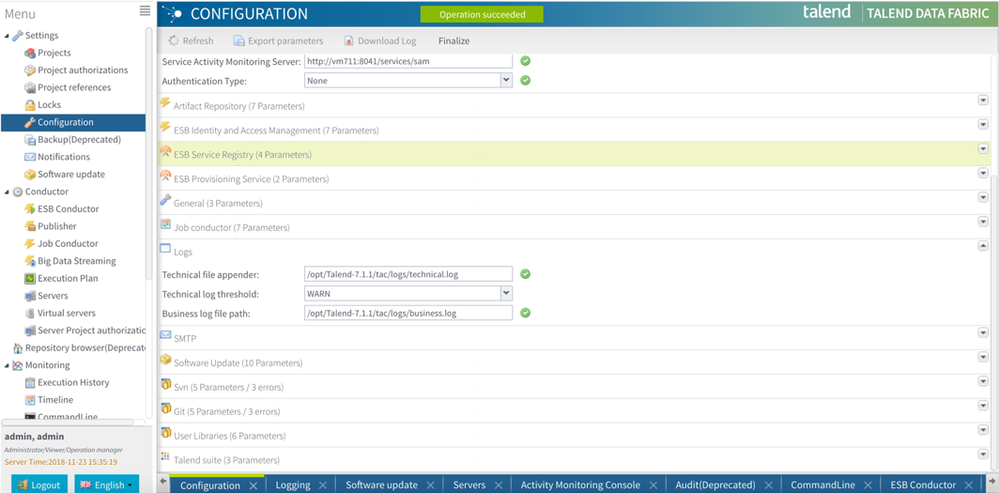Image resolution: width=999 pixels, height=493 pixels.
Task: Collapse the Conductor tree node
Action: pos(7,192)
